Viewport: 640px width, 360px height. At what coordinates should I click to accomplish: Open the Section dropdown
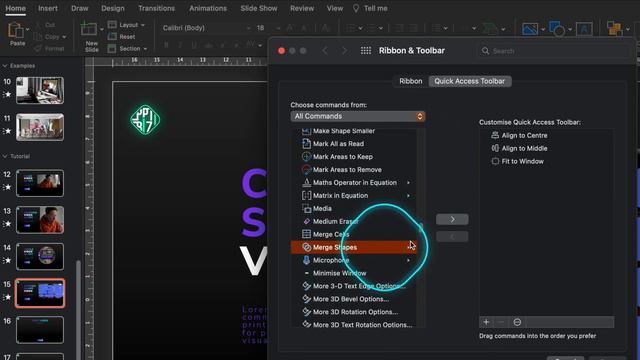pyautogui.click(x=127, y=49)
